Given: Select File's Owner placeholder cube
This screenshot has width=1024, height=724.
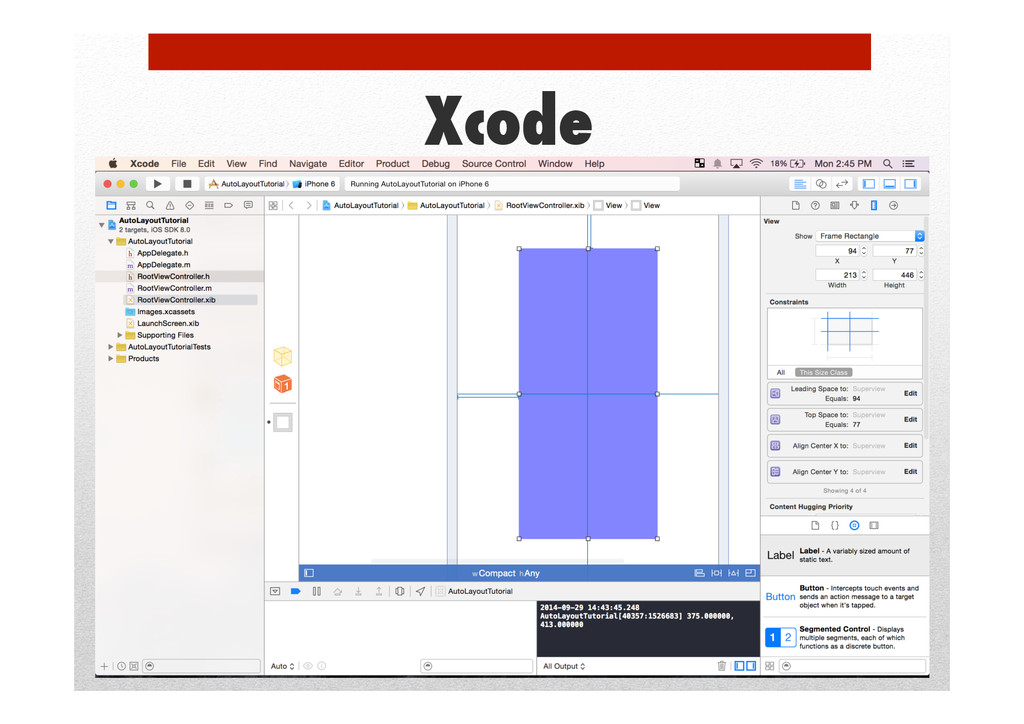Looking at the screenshot, I should pyautogui.click(x=283, y=356).
